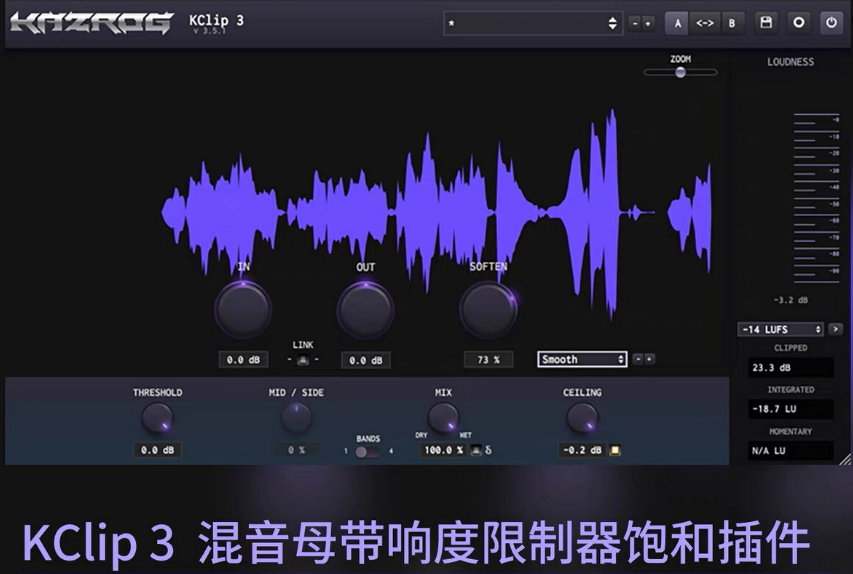Select state B for comparison
The height and width of the screenshot is (574, 853).
(732, 23)
